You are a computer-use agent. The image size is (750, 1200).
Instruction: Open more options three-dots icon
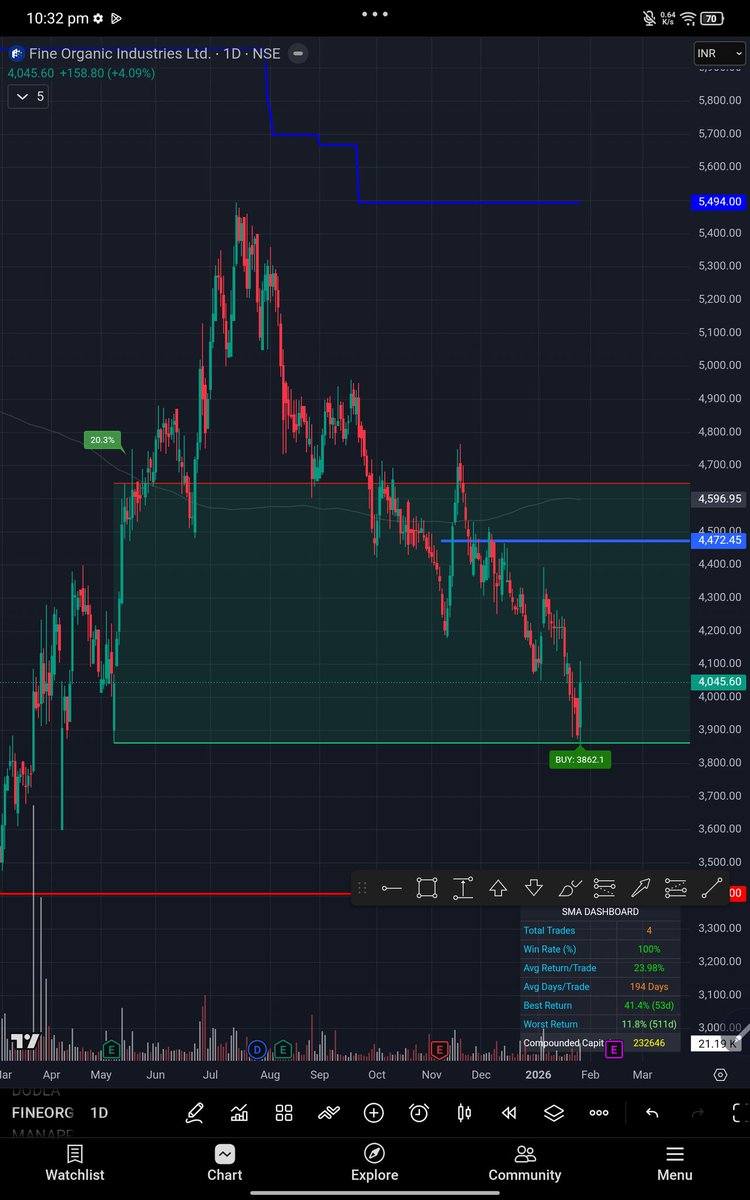coord(599,1112)
